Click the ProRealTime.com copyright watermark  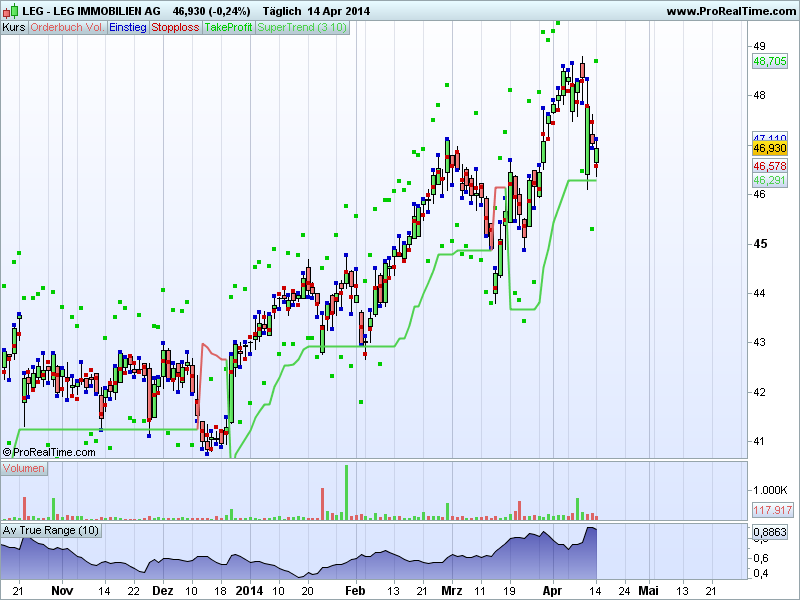tap(49, 452)
